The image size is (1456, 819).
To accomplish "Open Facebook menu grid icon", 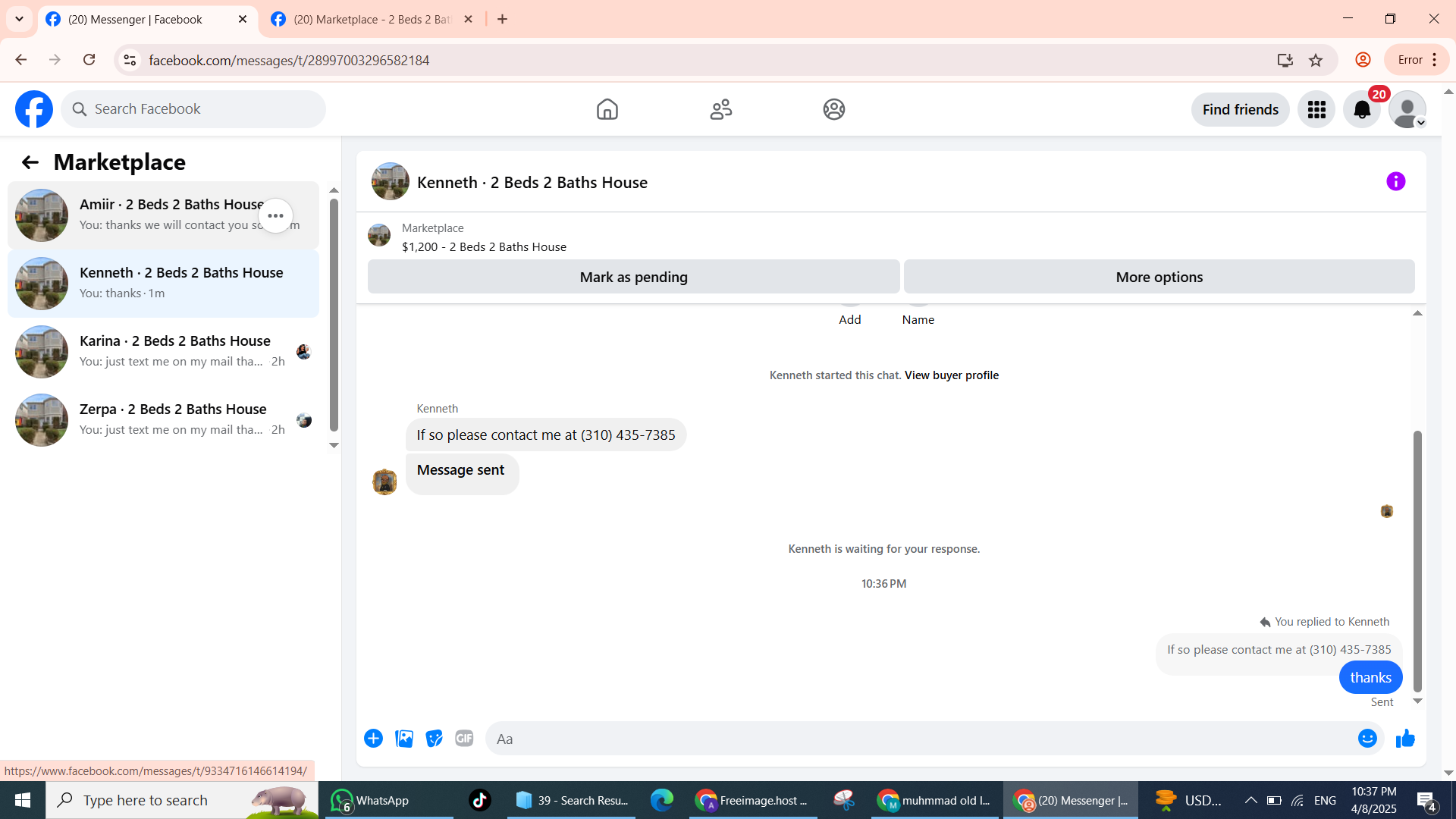I will point(1316,110).
